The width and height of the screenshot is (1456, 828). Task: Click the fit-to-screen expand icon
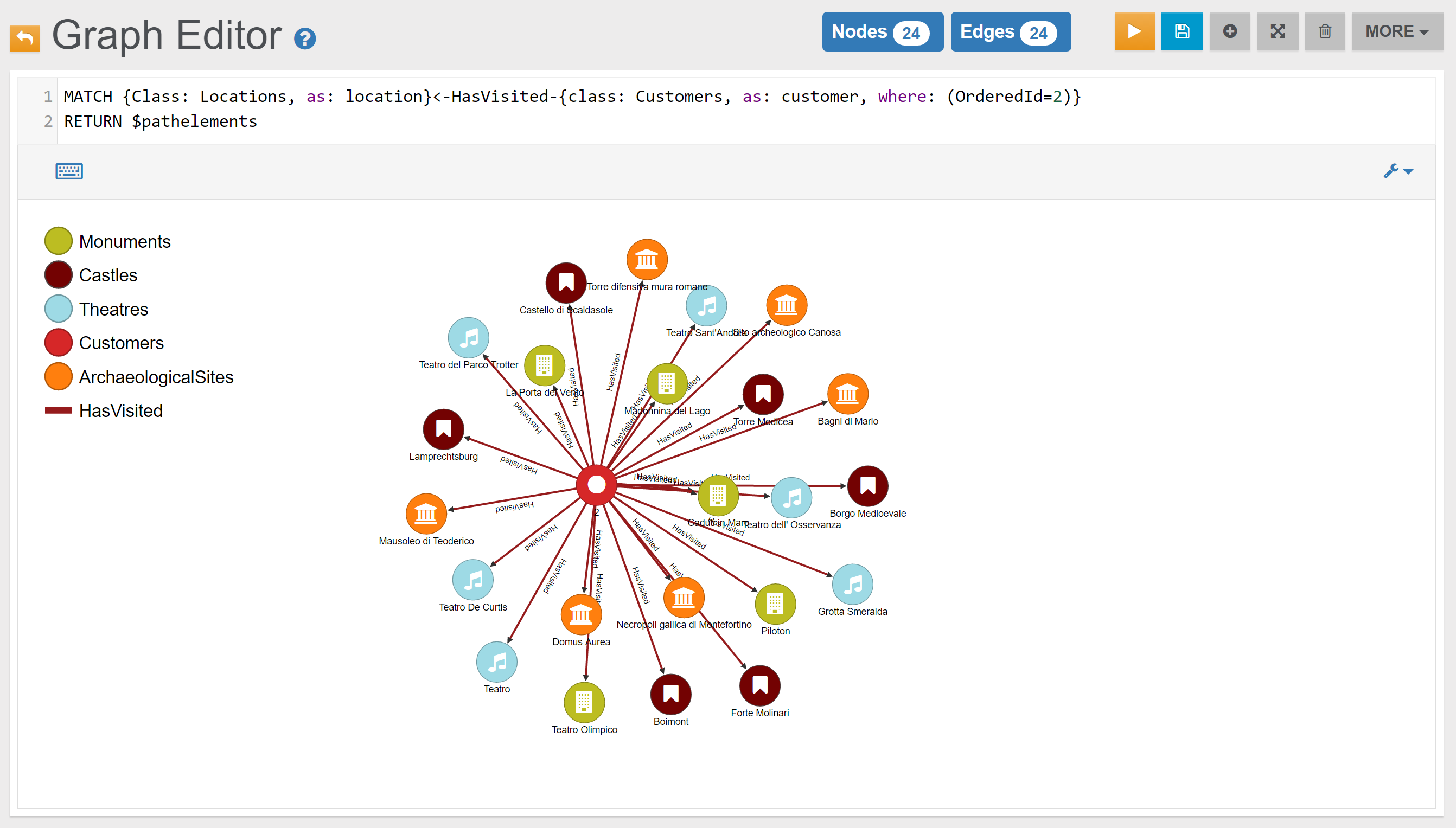[1278, 31]
